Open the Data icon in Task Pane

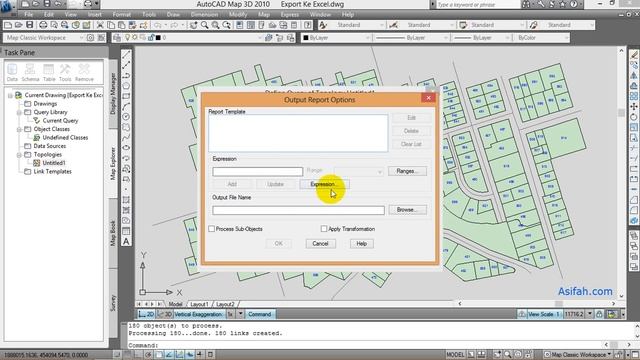(x=12, y=73)
